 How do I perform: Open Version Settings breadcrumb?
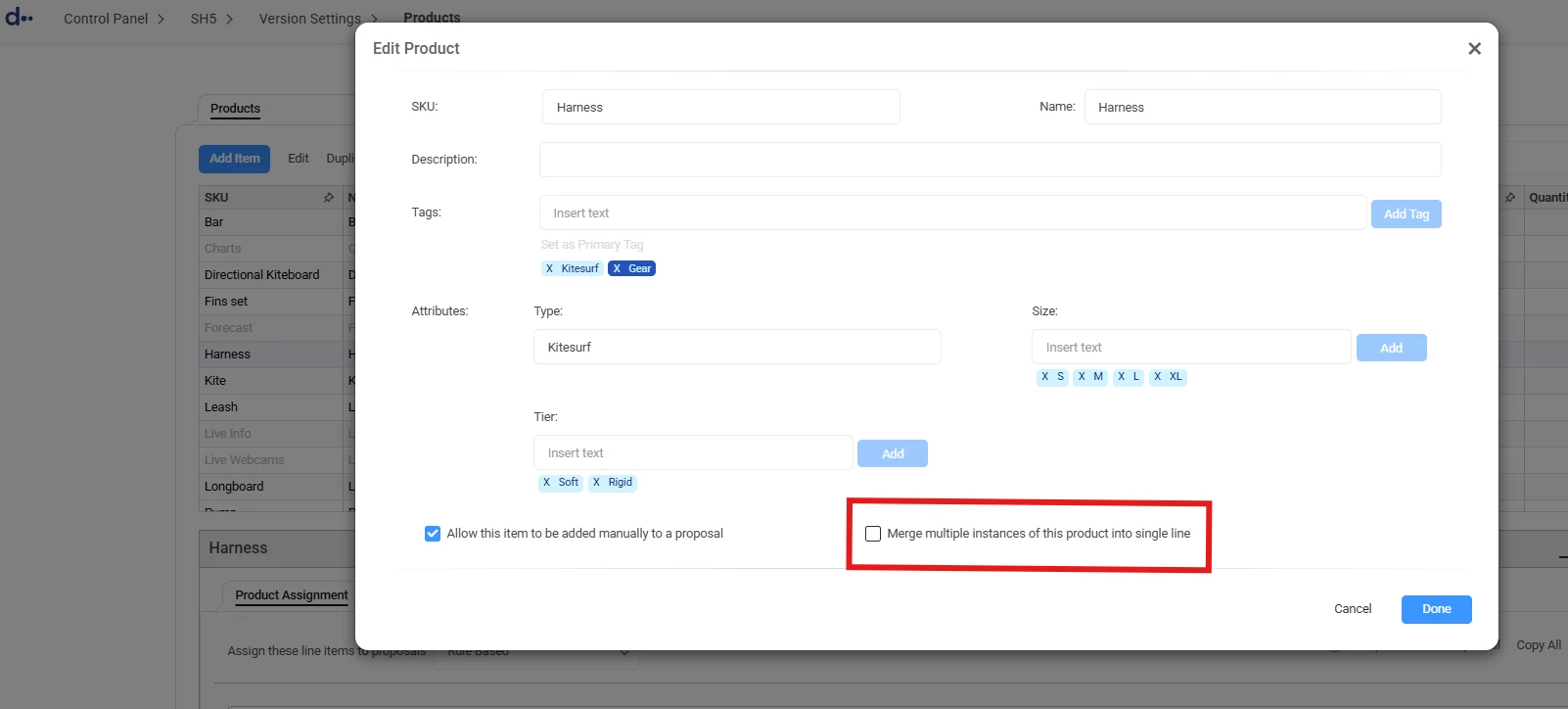(x=309, y=19)
